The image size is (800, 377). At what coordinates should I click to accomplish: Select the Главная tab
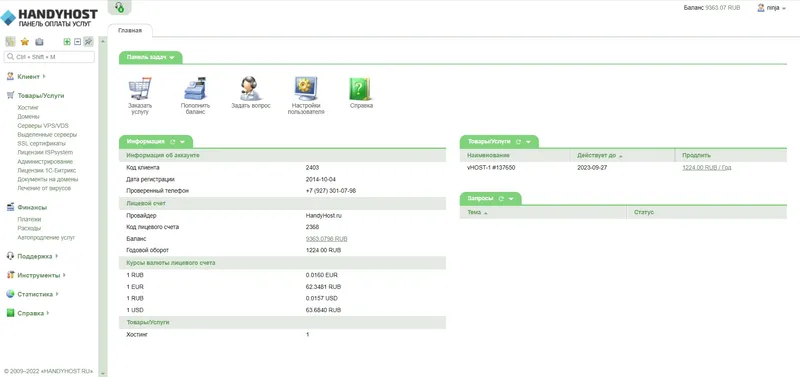coord(130,31)
